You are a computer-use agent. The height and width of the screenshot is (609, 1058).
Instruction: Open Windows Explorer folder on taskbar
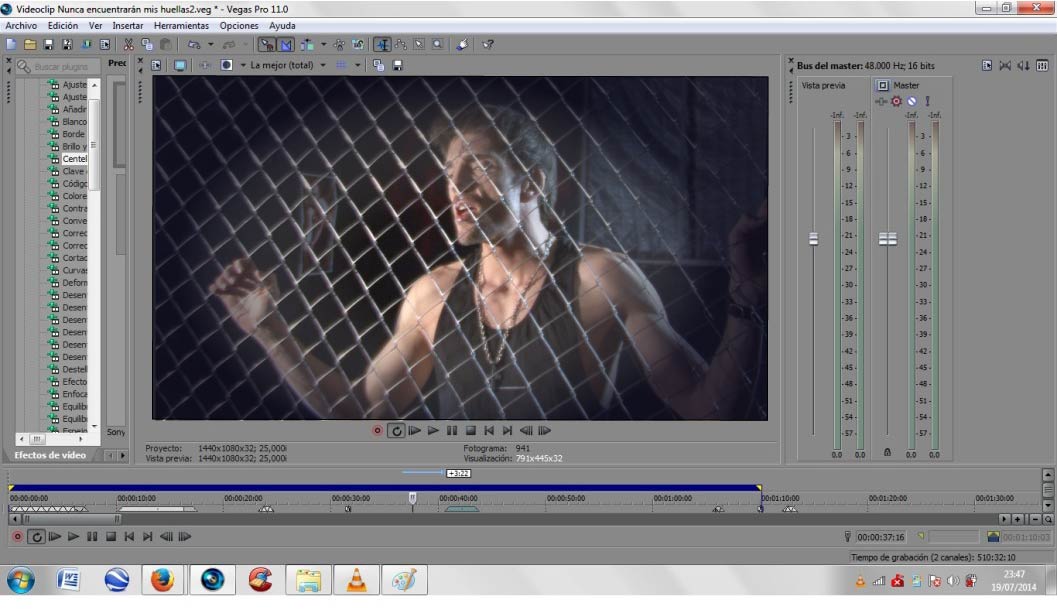pyautogui.click(x=308, y=580)
